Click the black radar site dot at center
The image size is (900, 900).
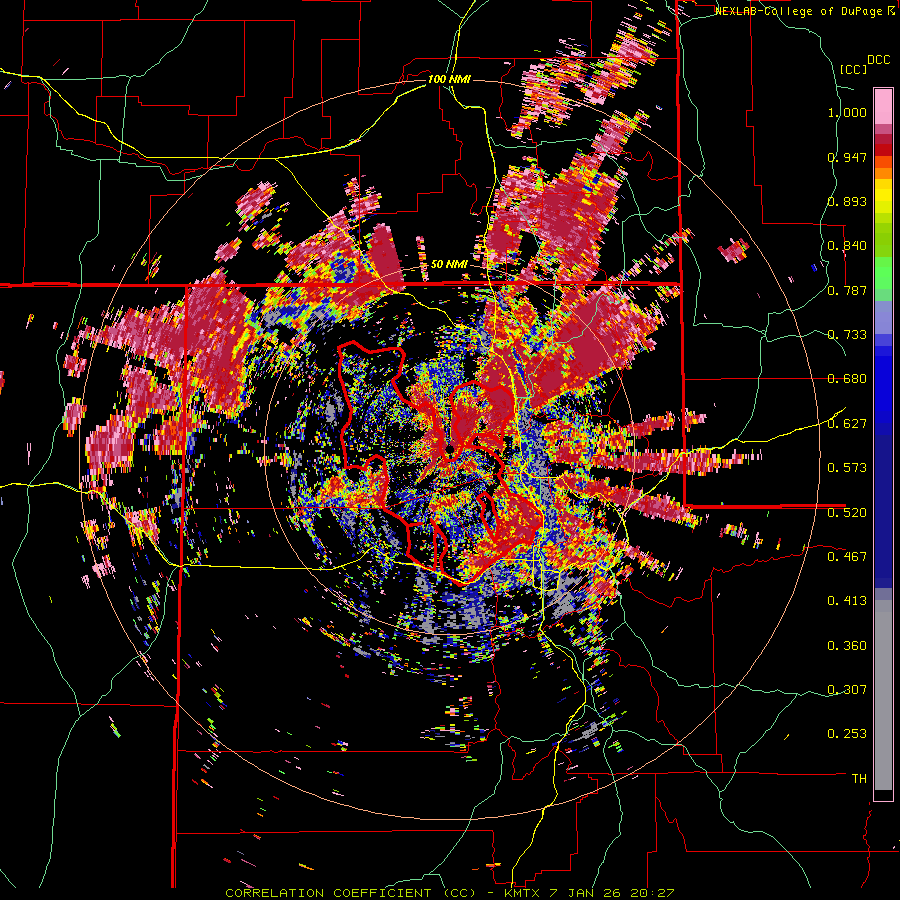point(450,448)
